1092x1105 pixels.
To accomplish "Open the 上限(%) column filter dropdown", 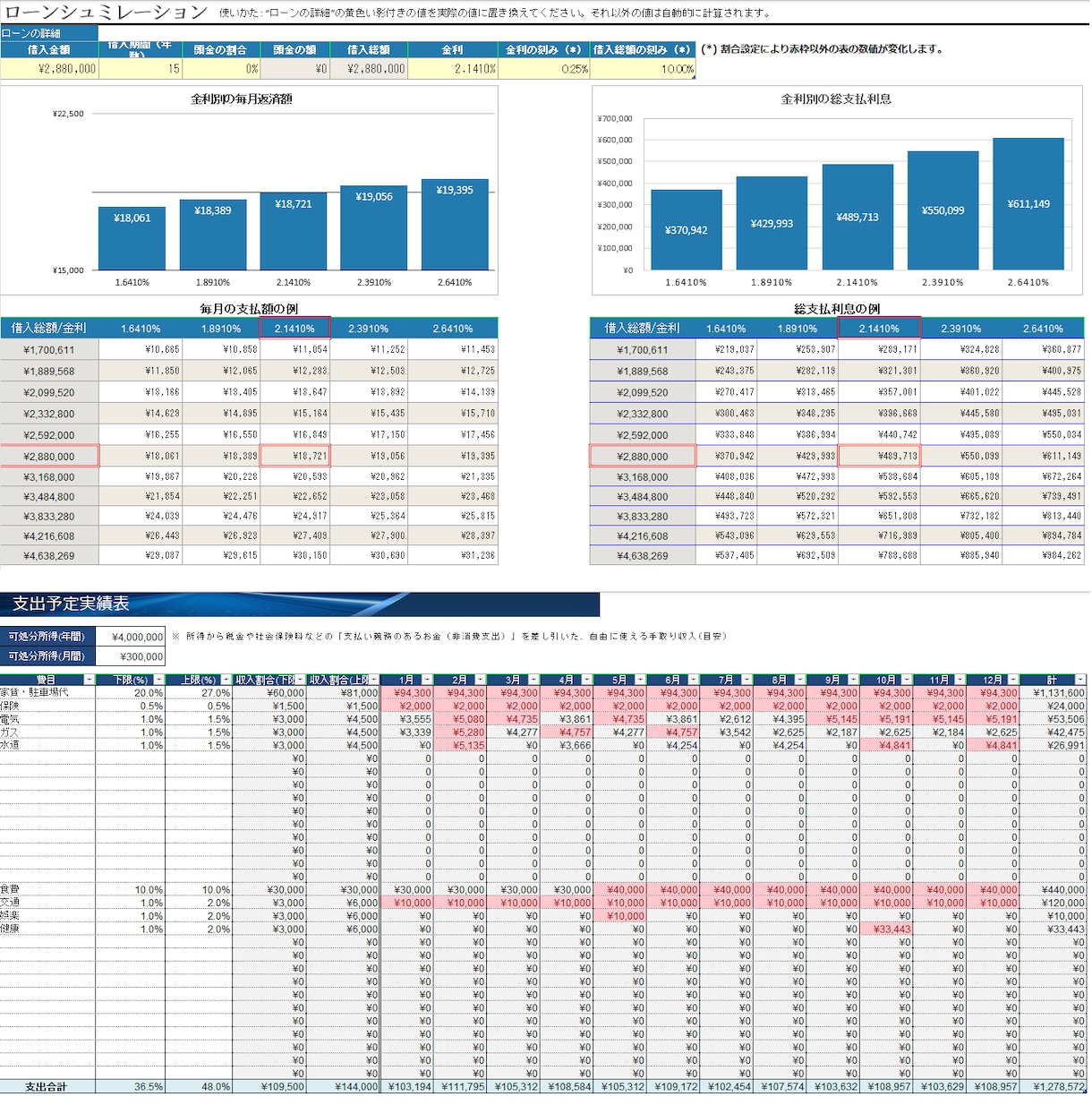I will 226,680.
